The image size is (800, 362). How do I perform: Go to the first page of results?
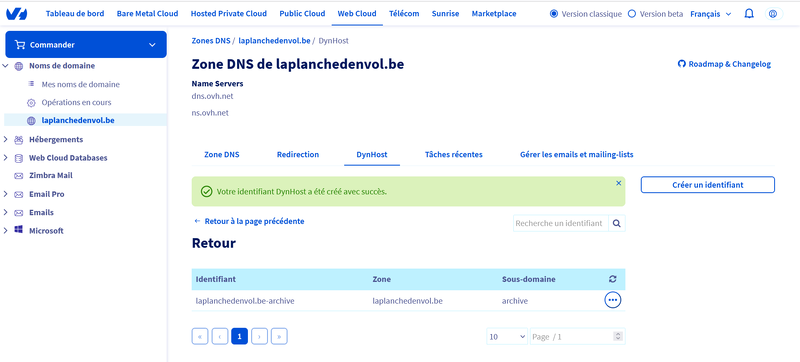(x=200, y=337)
